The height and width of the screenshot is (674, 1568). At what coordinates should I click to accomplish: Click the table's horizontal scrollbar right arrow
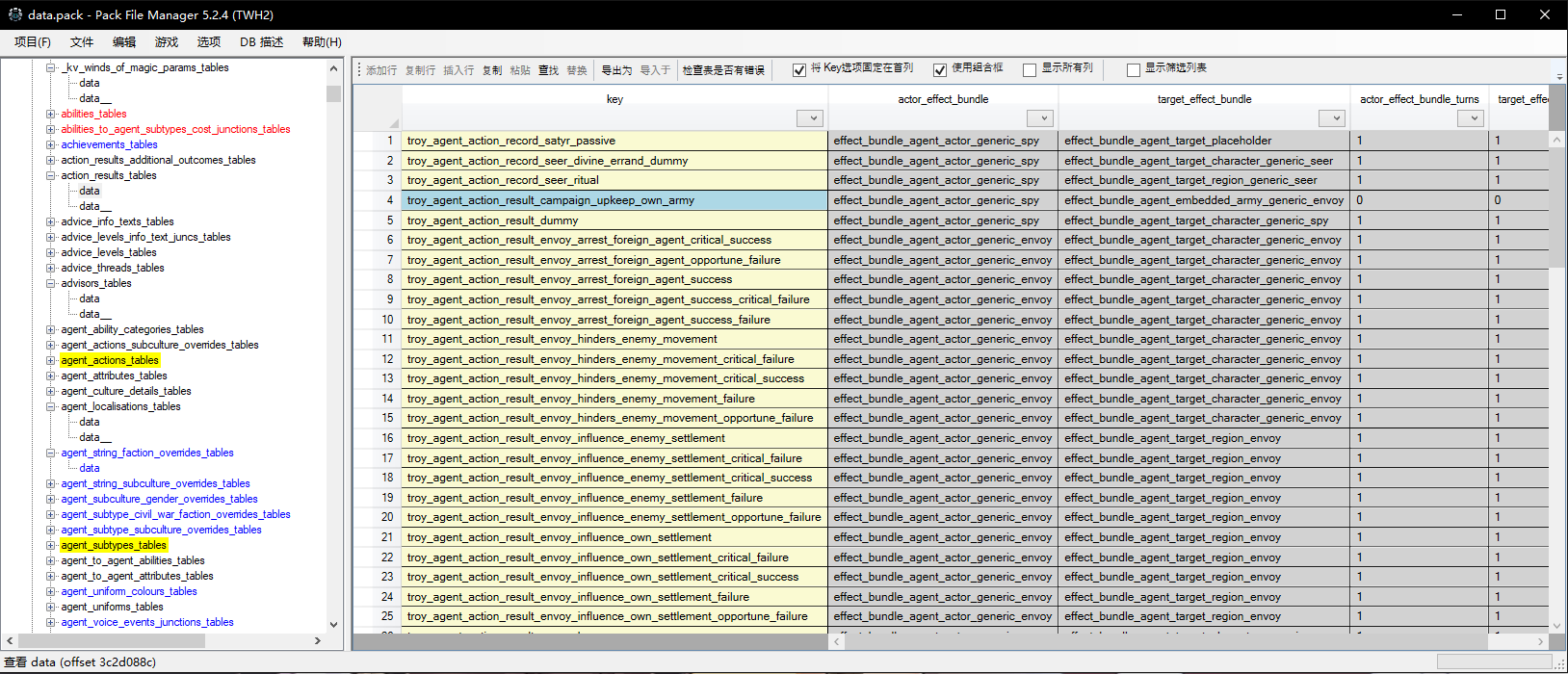[1540, 640]
